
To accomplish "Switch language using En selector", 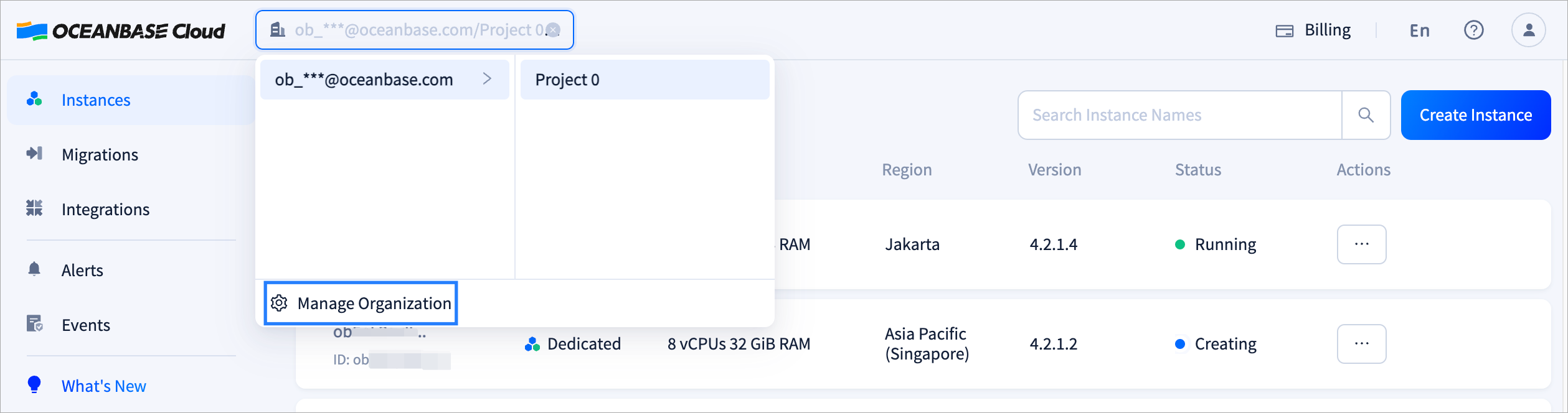I will pos(1419,30).
